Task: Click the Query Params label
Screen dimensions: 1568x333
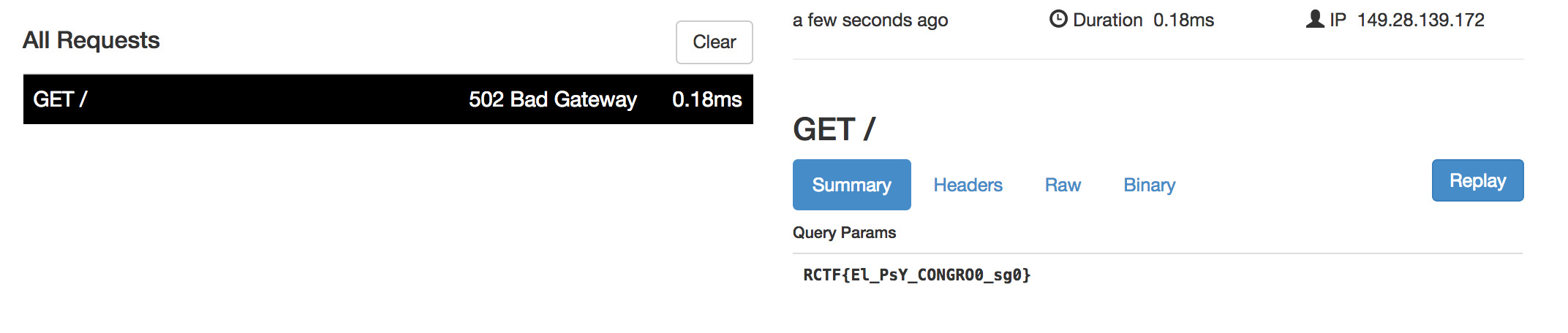Action: 844,232
